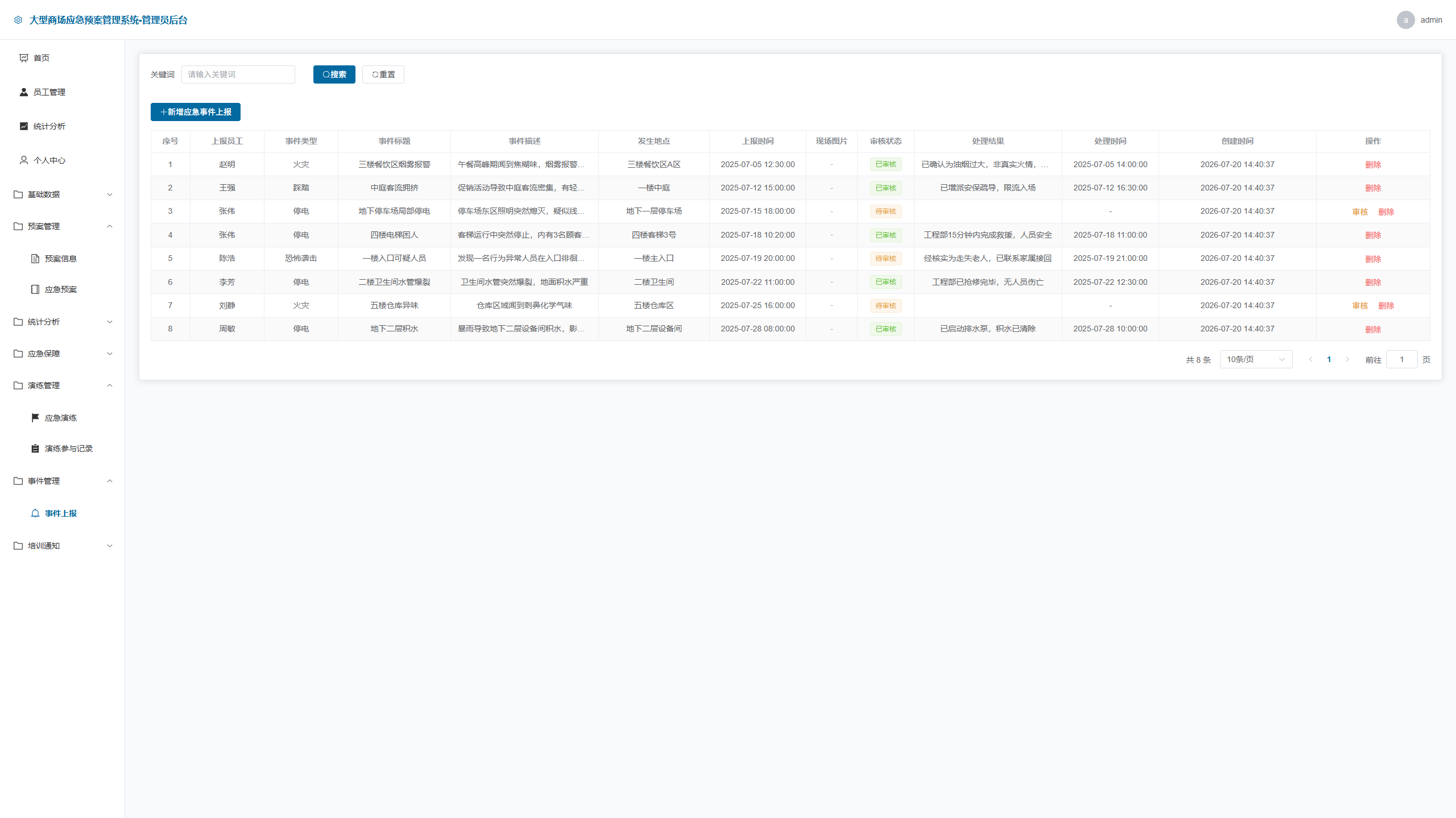Click 删除 in the 五楼仓库异味 row
The image size is (1456, 818).
click(x=1386, y=306)
